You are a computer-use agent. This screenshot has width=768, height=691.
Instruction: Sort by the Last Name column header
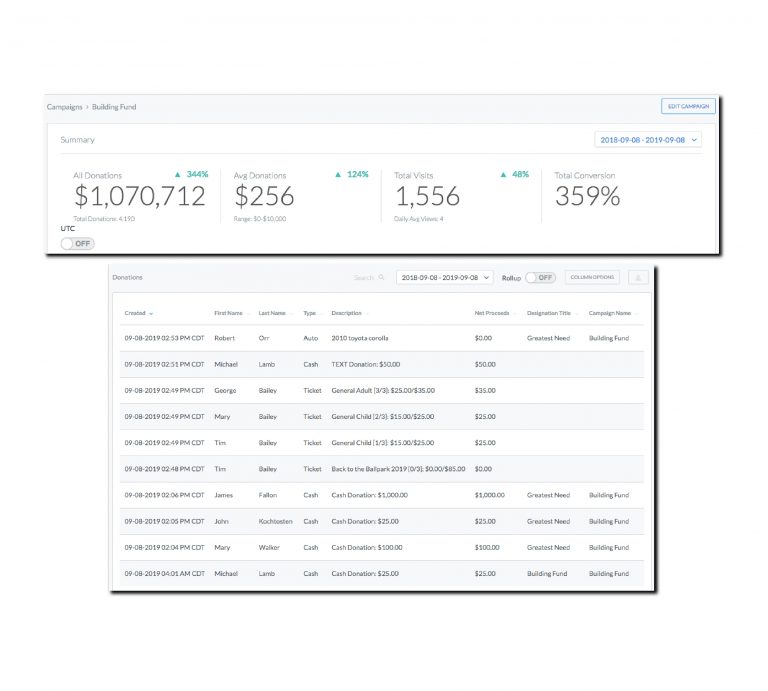click(x=272, y=313)
